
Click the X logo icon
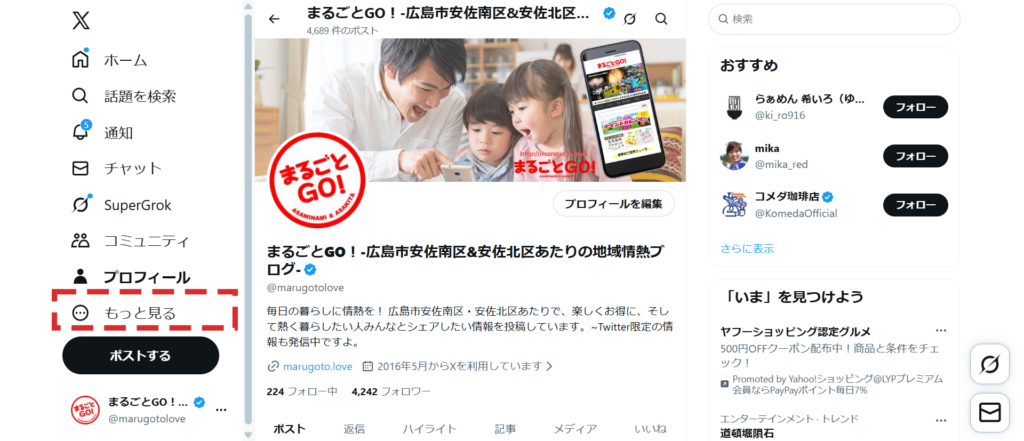81,20
